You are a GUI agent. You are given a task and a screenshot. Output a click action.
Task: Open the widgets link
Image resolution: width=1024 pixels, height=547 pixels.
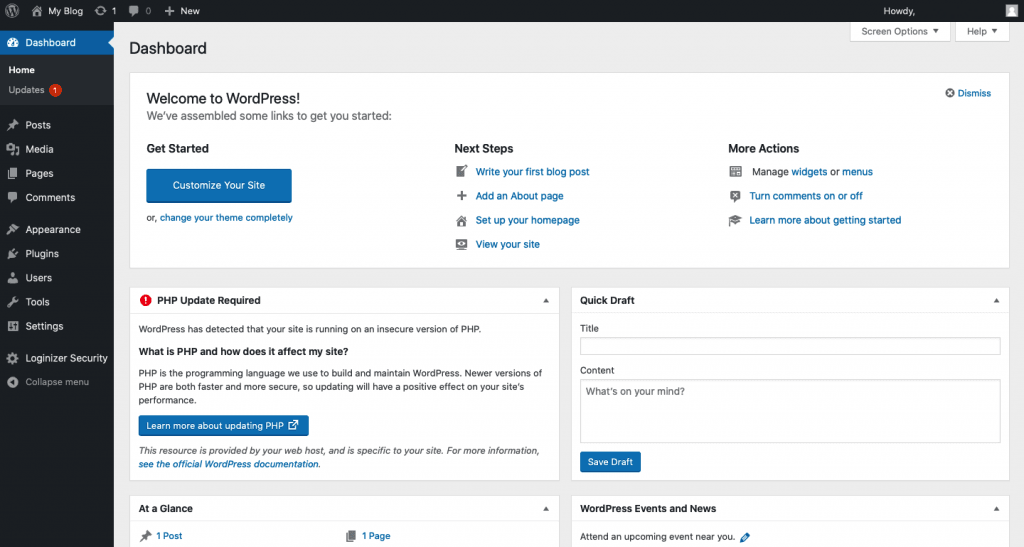pos(809,172)
